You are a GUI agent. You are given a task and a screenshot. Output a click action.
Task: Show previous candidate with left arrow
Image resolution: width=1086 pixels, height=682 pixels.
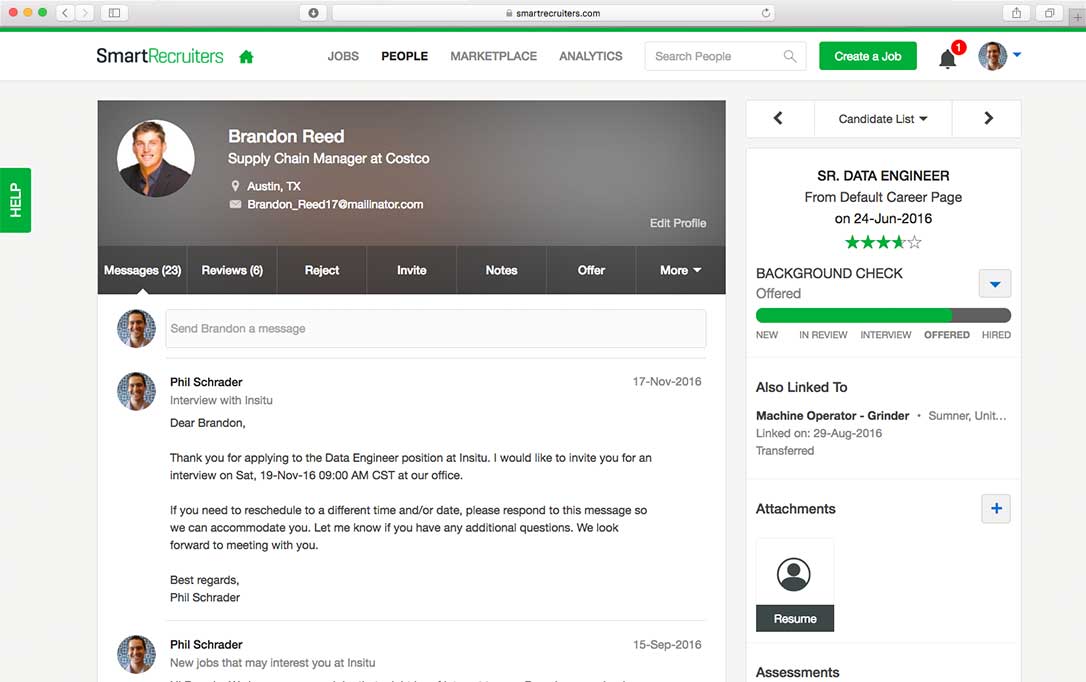(x=778, y=118)
